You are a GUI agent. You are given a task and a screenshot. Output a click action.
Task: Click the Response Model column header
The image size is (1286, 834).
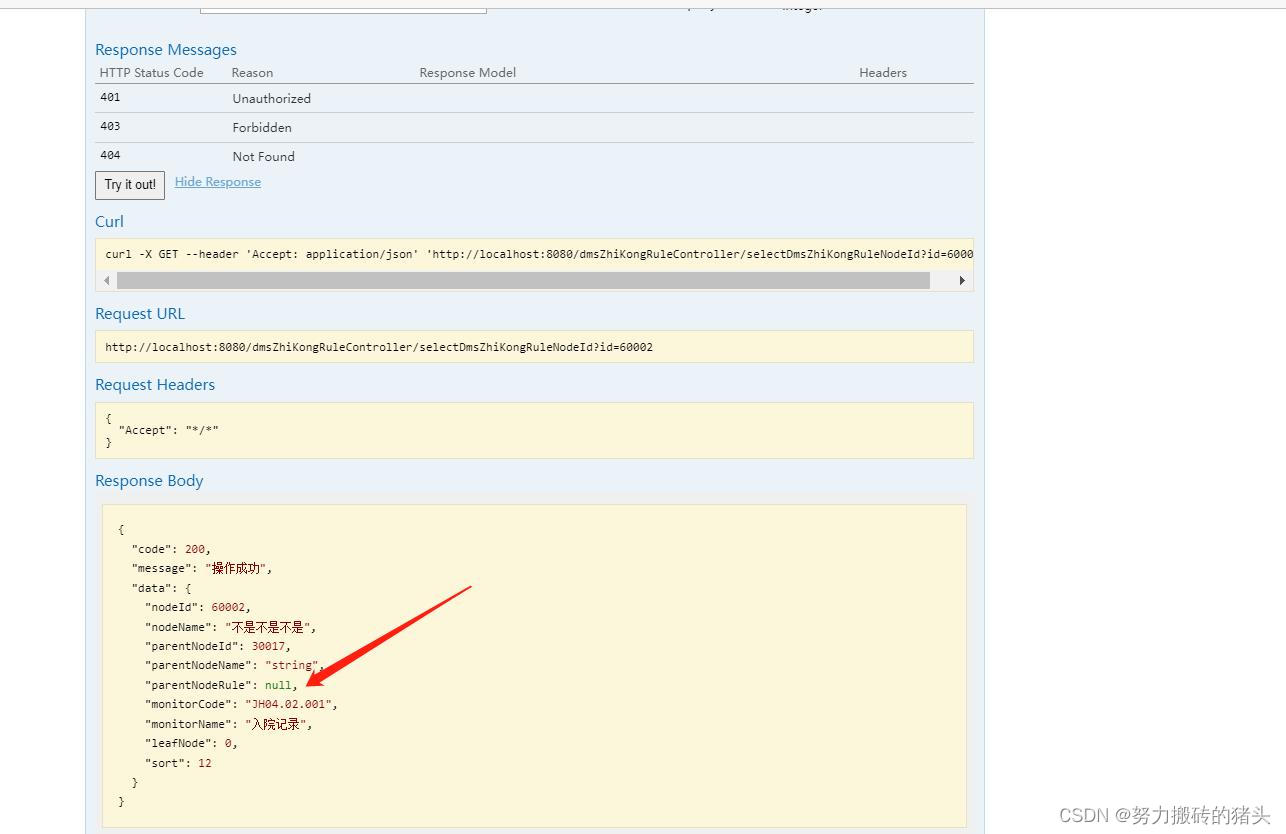pos(468,73)
